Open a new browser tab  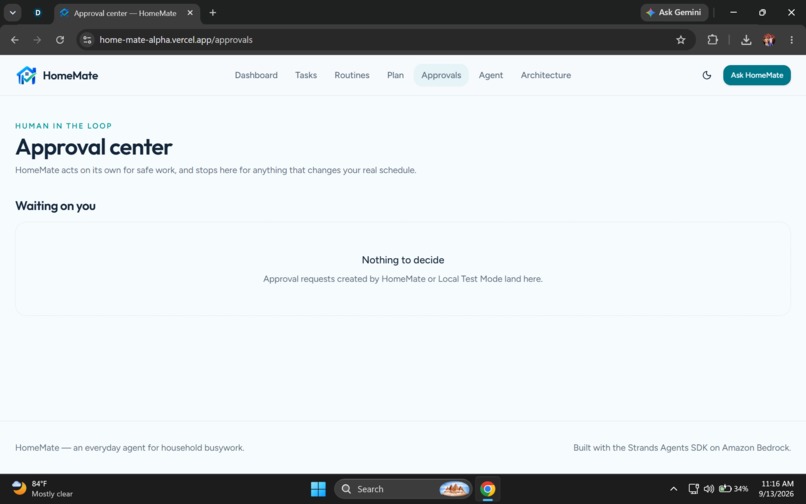coord(213,13)
